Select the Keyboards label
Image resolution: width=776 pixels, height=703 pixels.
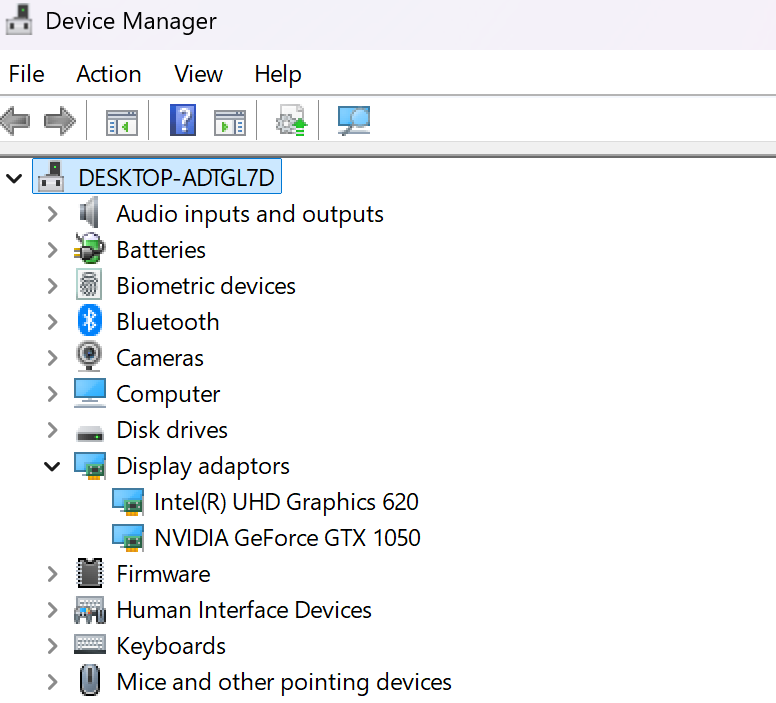click(x=171, y=646)
